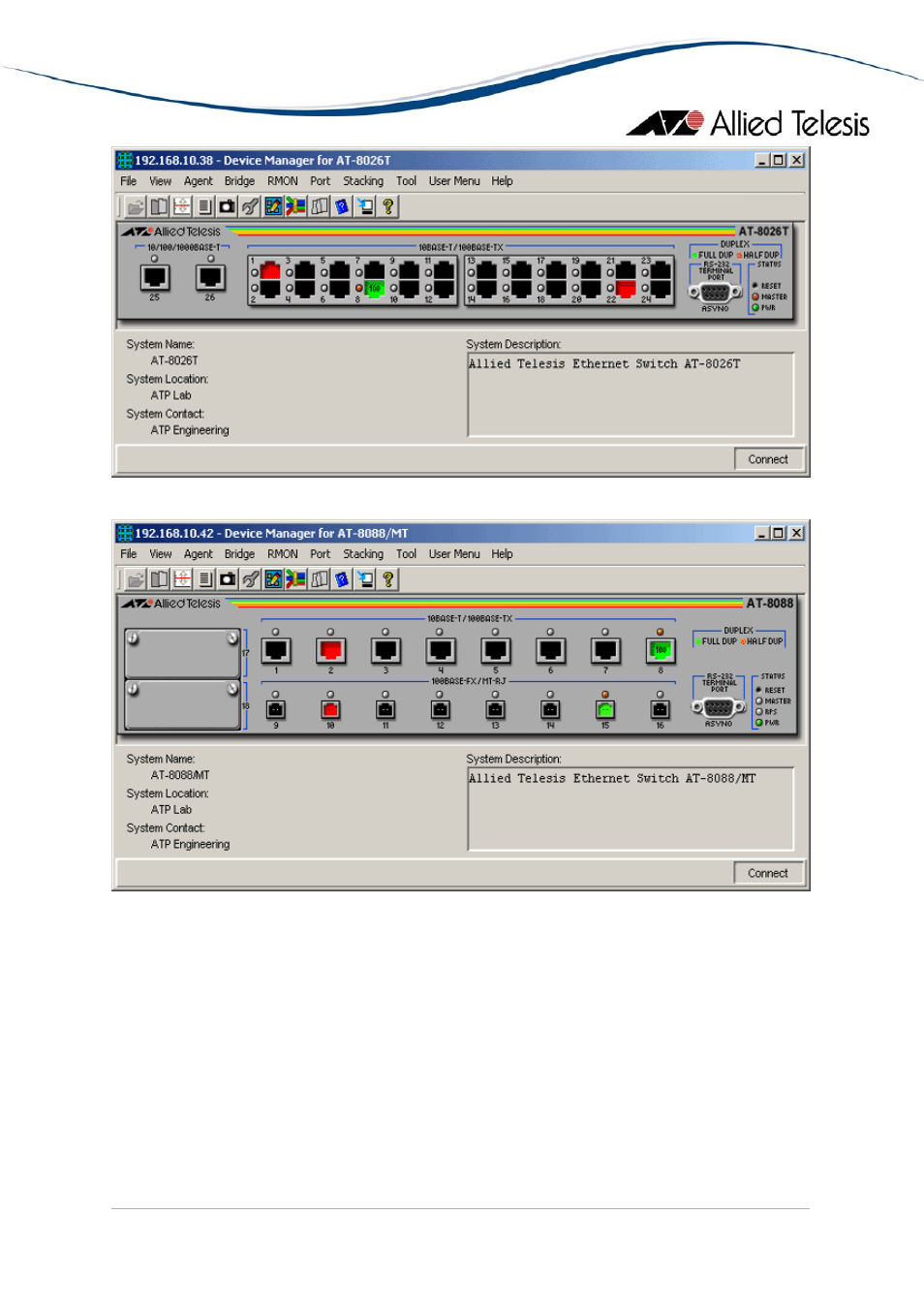Select gigabit port 25 on the AT-8026T
This screenshot has height=1308, width=924.
point(155,278)
